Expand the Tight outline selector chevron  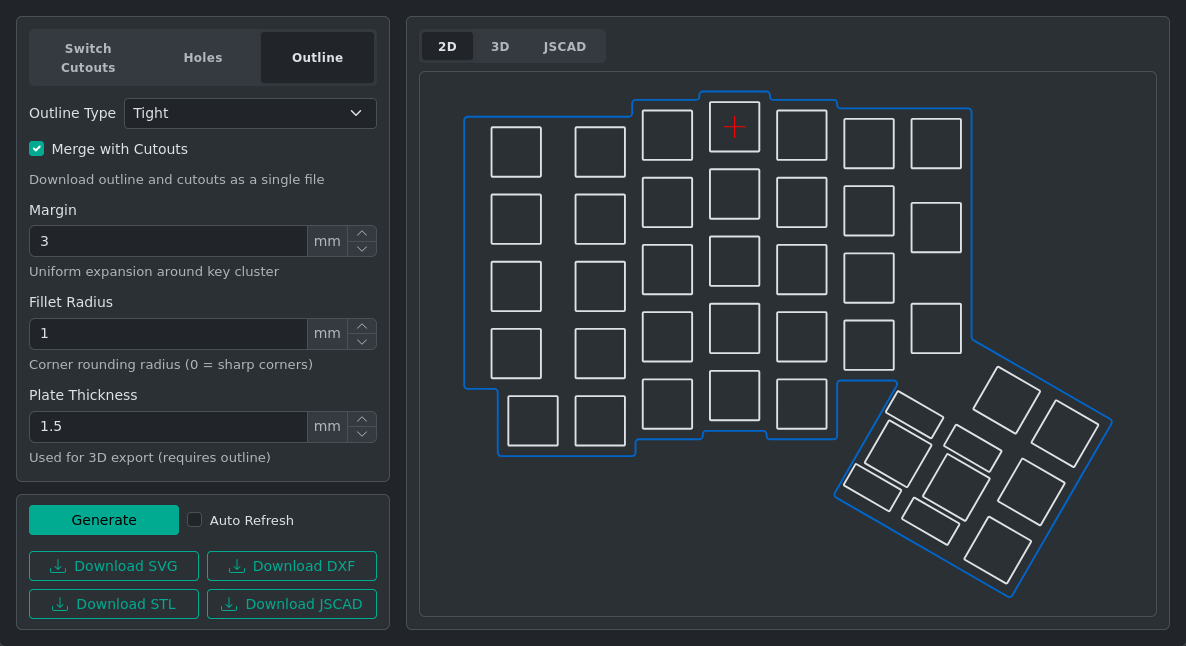pyautogui.click(x=356, y=113)
